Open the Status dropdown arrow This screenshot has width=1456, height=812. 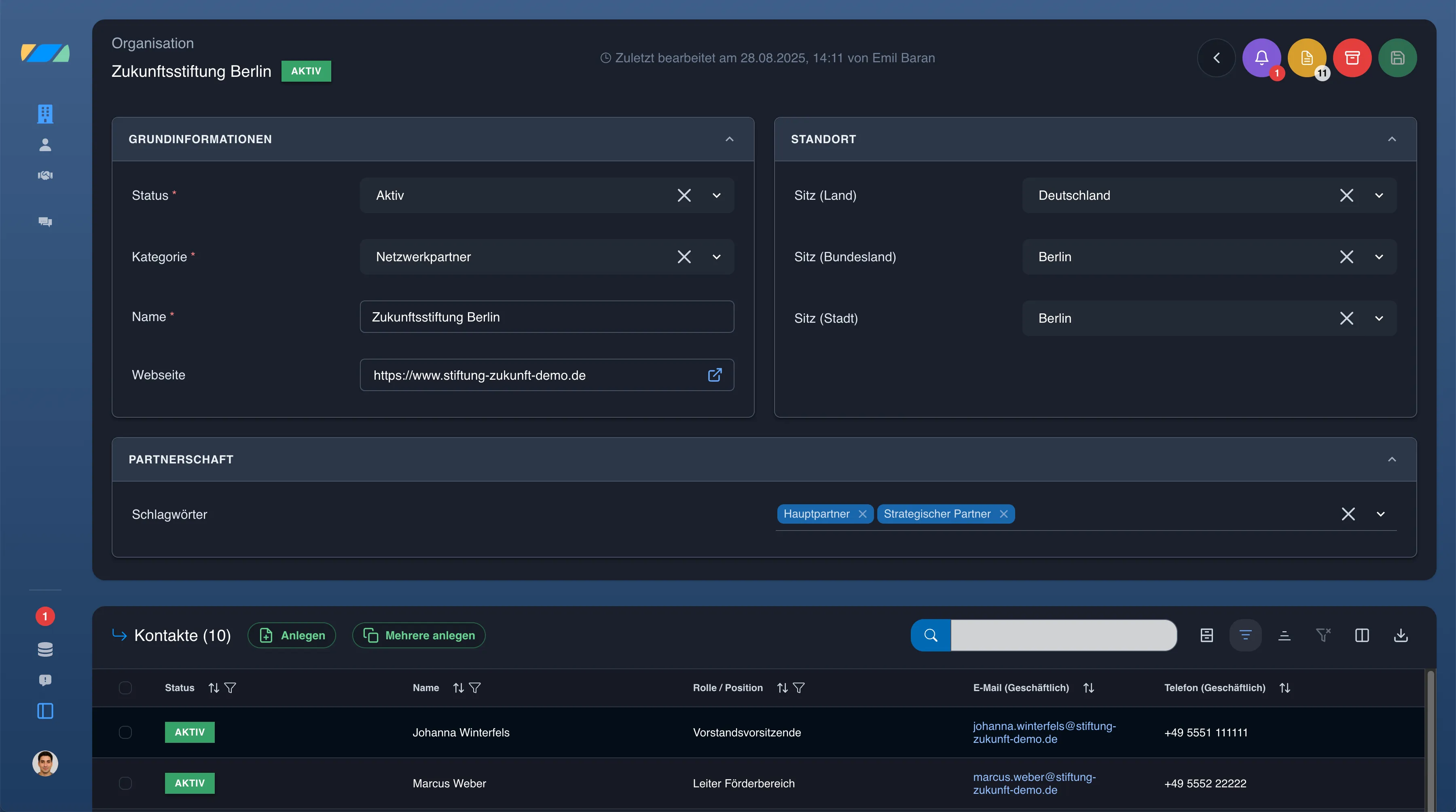[x=717, y=195]
